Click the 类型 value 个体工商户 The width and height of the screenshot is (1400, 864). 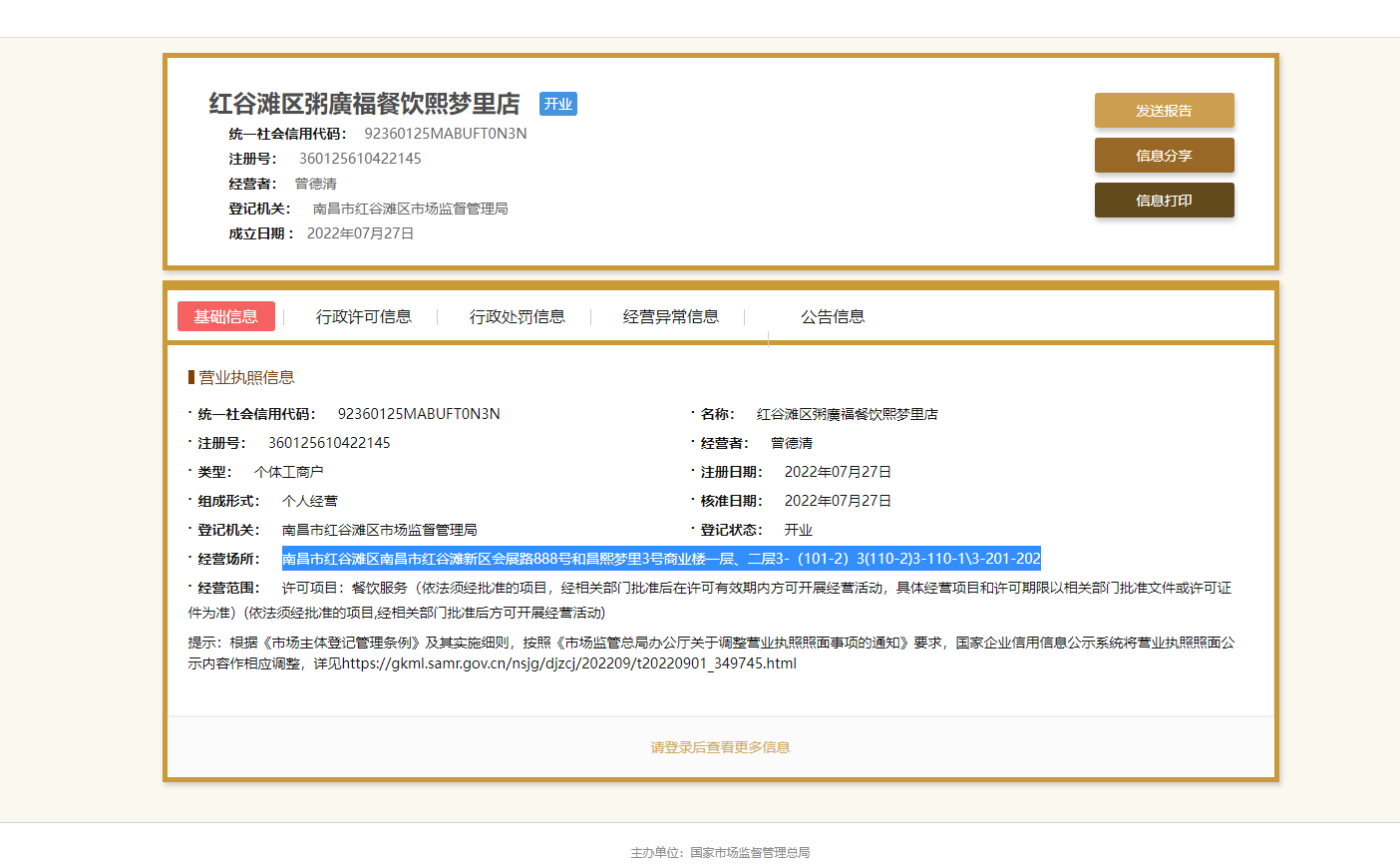[289, 472]
